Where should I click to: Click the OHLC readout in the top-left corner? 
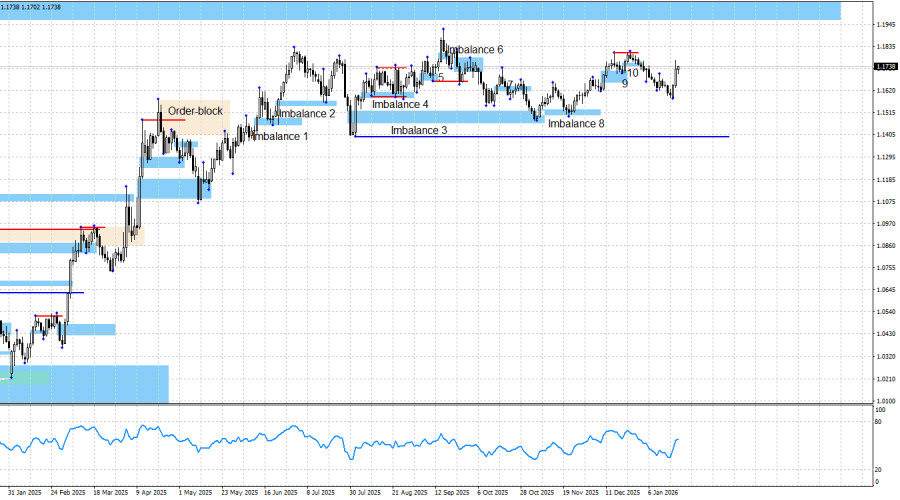point(32,7)
